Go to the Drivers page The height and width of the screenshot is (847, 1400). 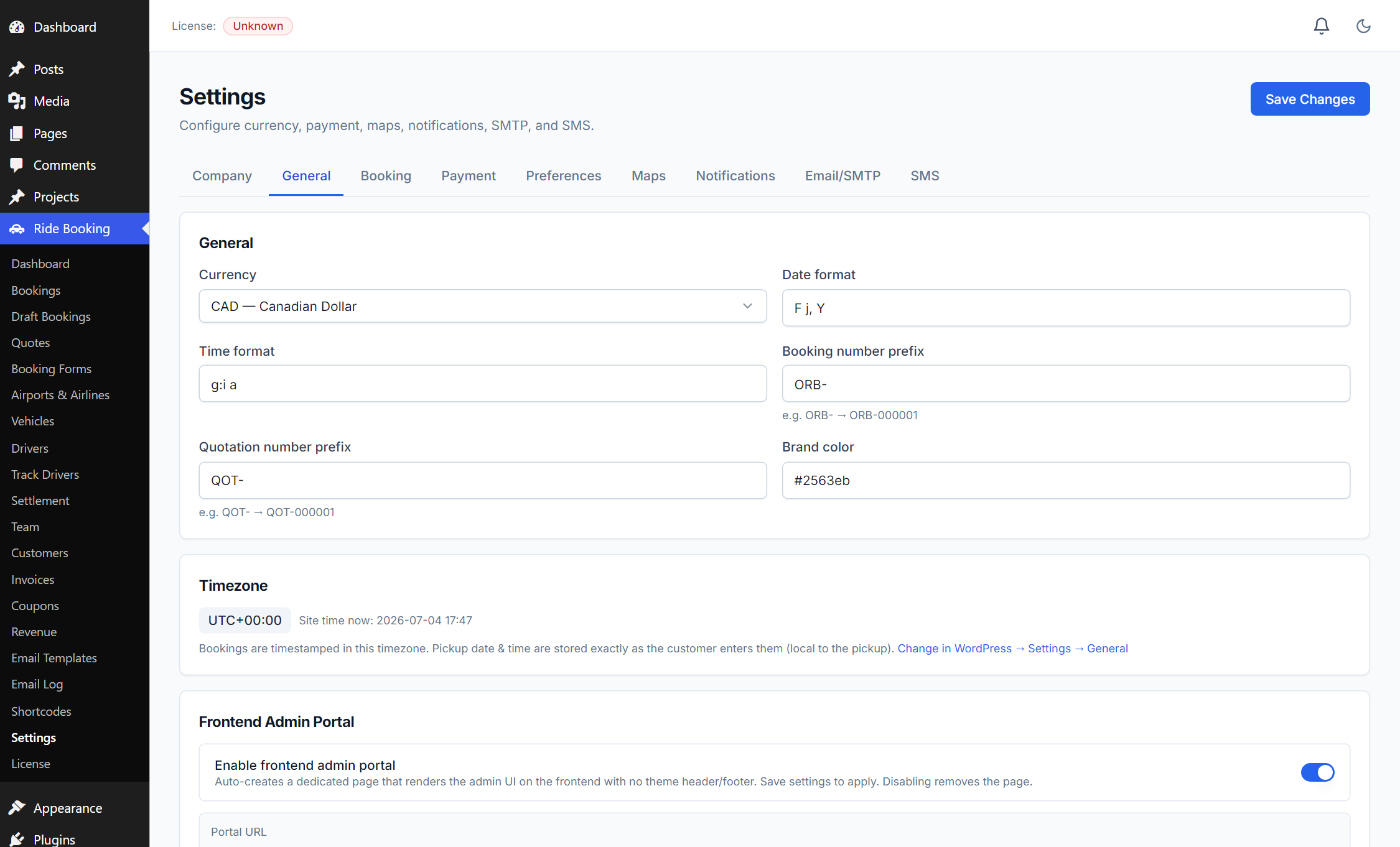click(x=30, y=448)
